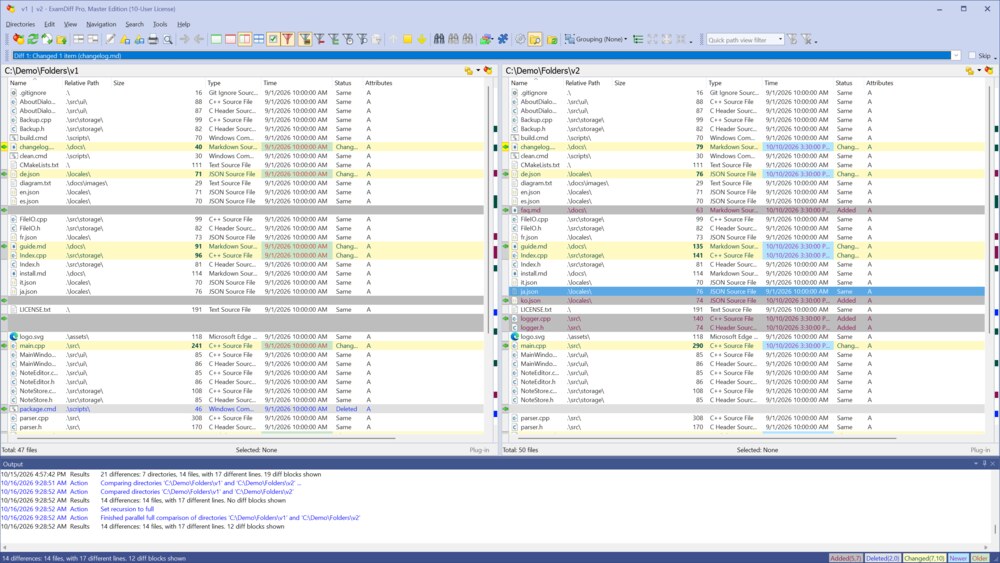Click the highlighted folder with magnifier icon
Image resolution: width=1000 pixels, height=563 pixels.
click(535, 40)
